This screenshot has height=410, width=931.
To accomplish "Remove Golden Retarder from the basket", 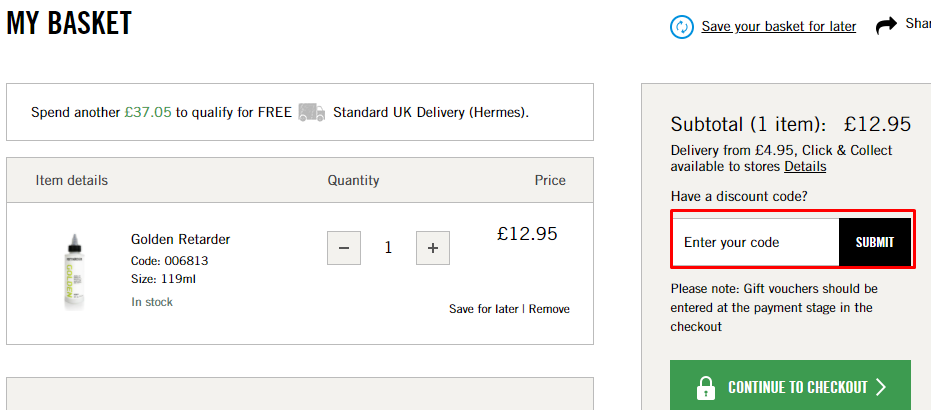I will pos(549,309).
